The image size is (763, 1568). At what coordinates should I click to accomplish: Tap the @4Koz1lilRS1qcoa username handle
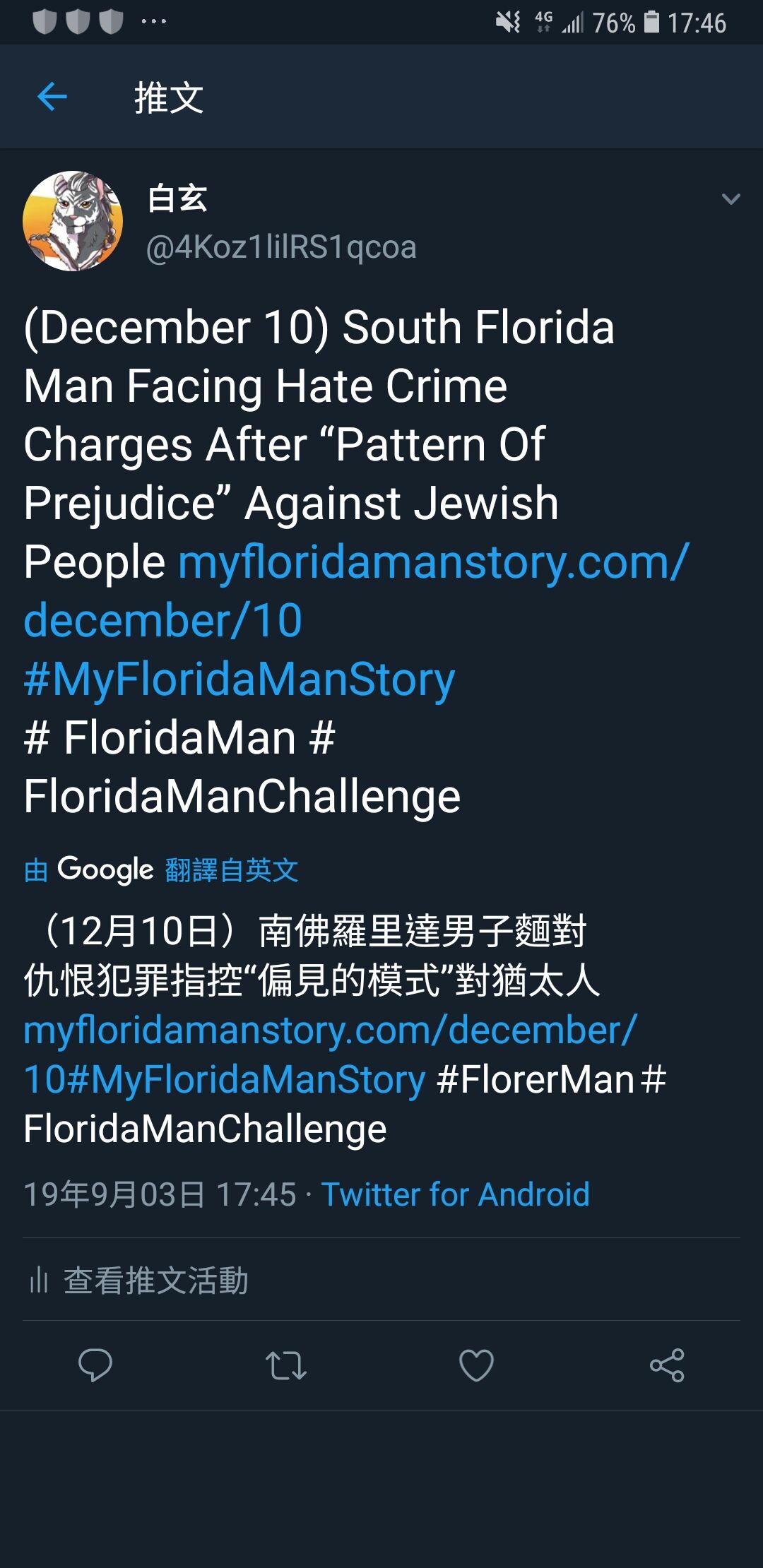(281, 247)
